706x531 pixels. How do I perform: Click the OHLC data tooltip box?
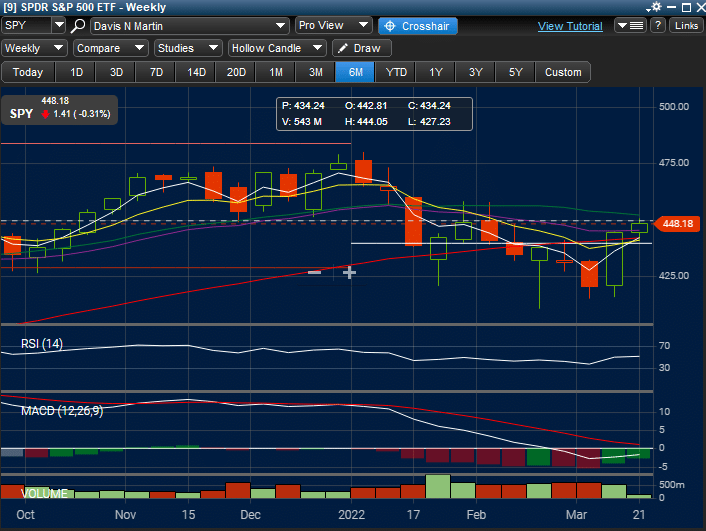[375, 114]
